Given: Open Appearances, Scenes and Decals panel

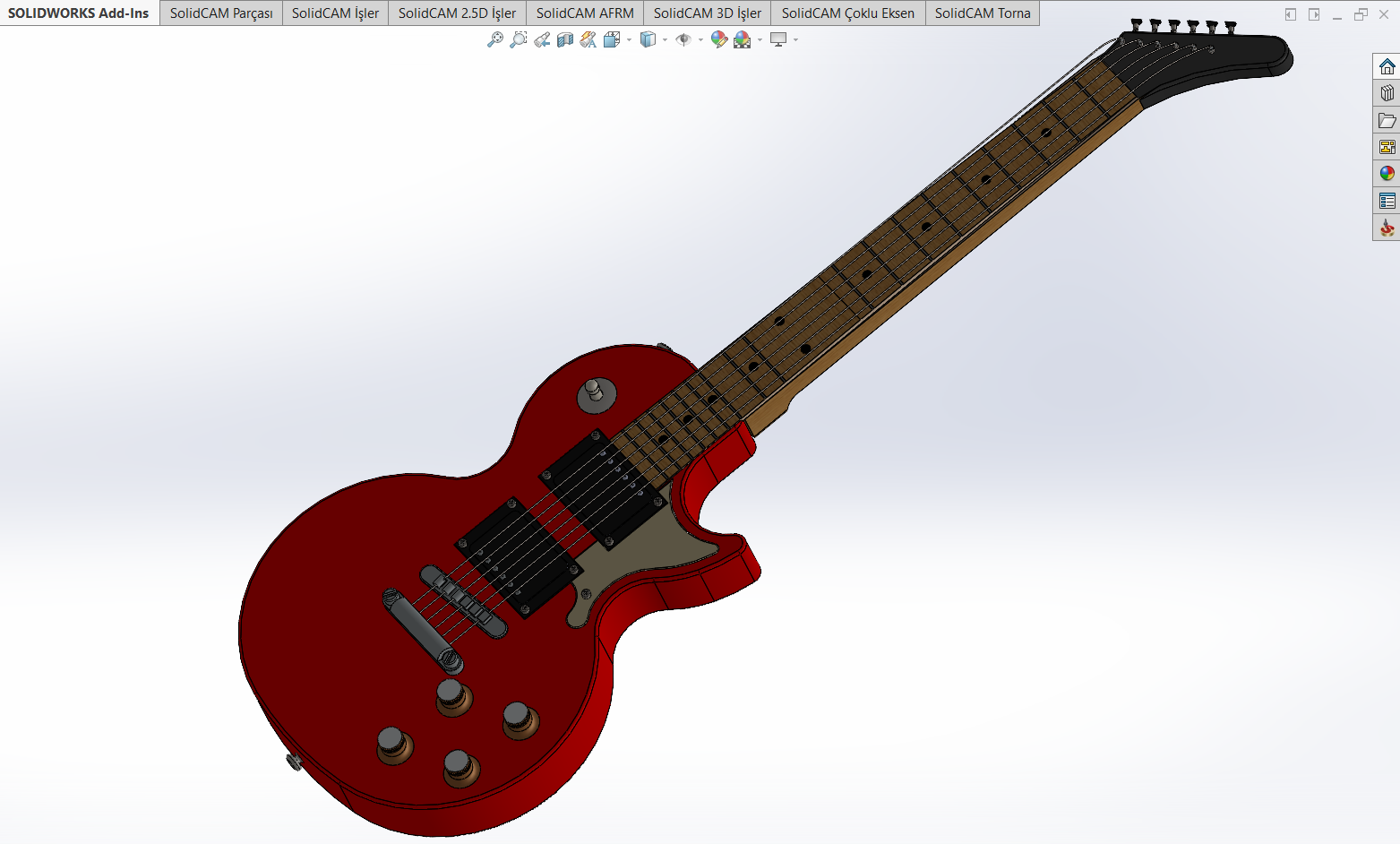Looking at the screenshot, I should coord(1387,174).
